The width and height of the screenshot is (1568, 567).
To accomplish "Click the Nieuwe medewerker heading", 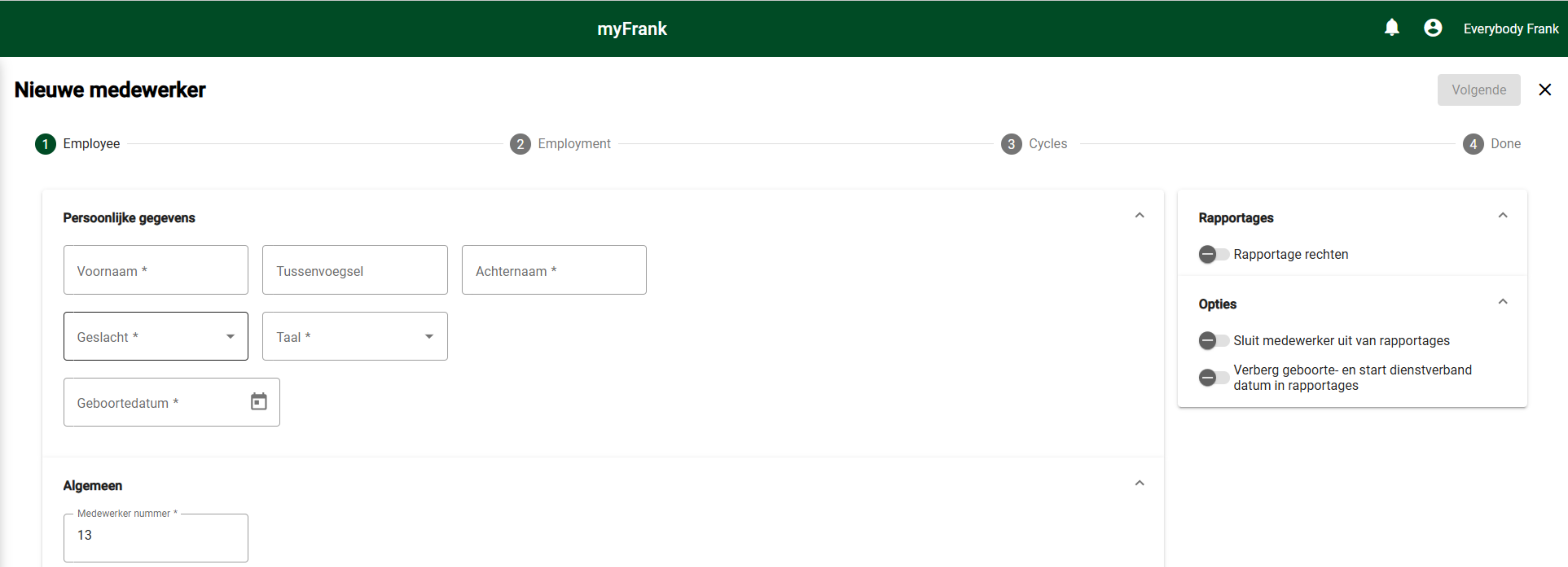I will pyautogui.click(x=110, y=90).
